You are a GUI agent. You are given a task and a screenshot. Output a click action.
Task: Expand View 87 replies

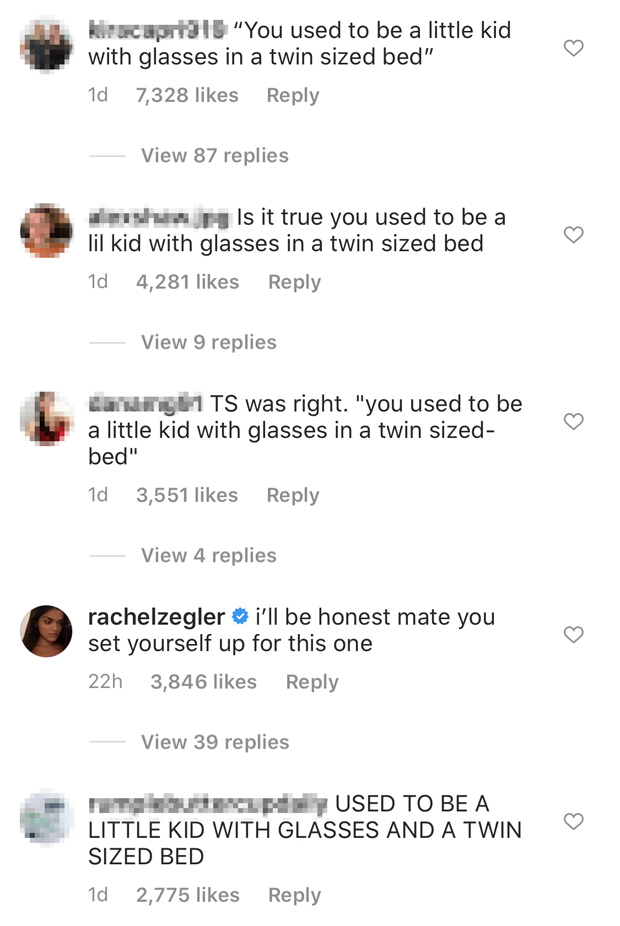click(214, 156)
